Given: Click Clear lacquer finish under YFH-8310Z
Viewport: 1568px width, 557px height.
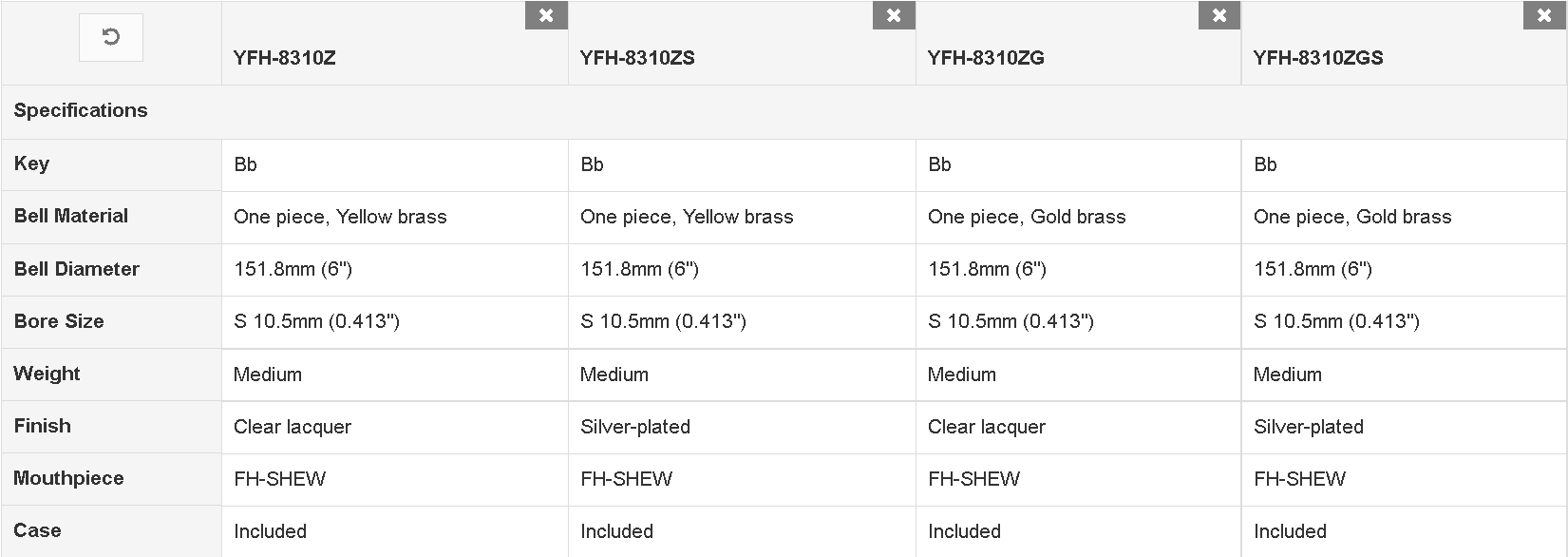Looking at the screenshot, I should click(293, 427).
